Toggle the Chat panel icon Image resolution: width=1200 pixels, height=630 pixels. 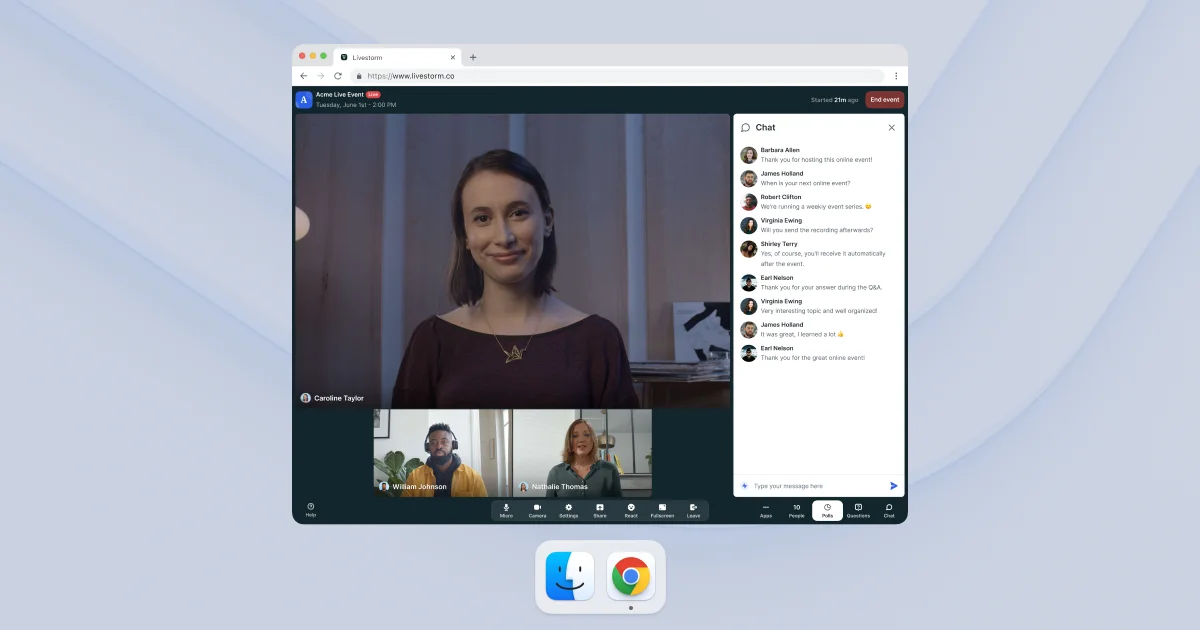(889, 510)
